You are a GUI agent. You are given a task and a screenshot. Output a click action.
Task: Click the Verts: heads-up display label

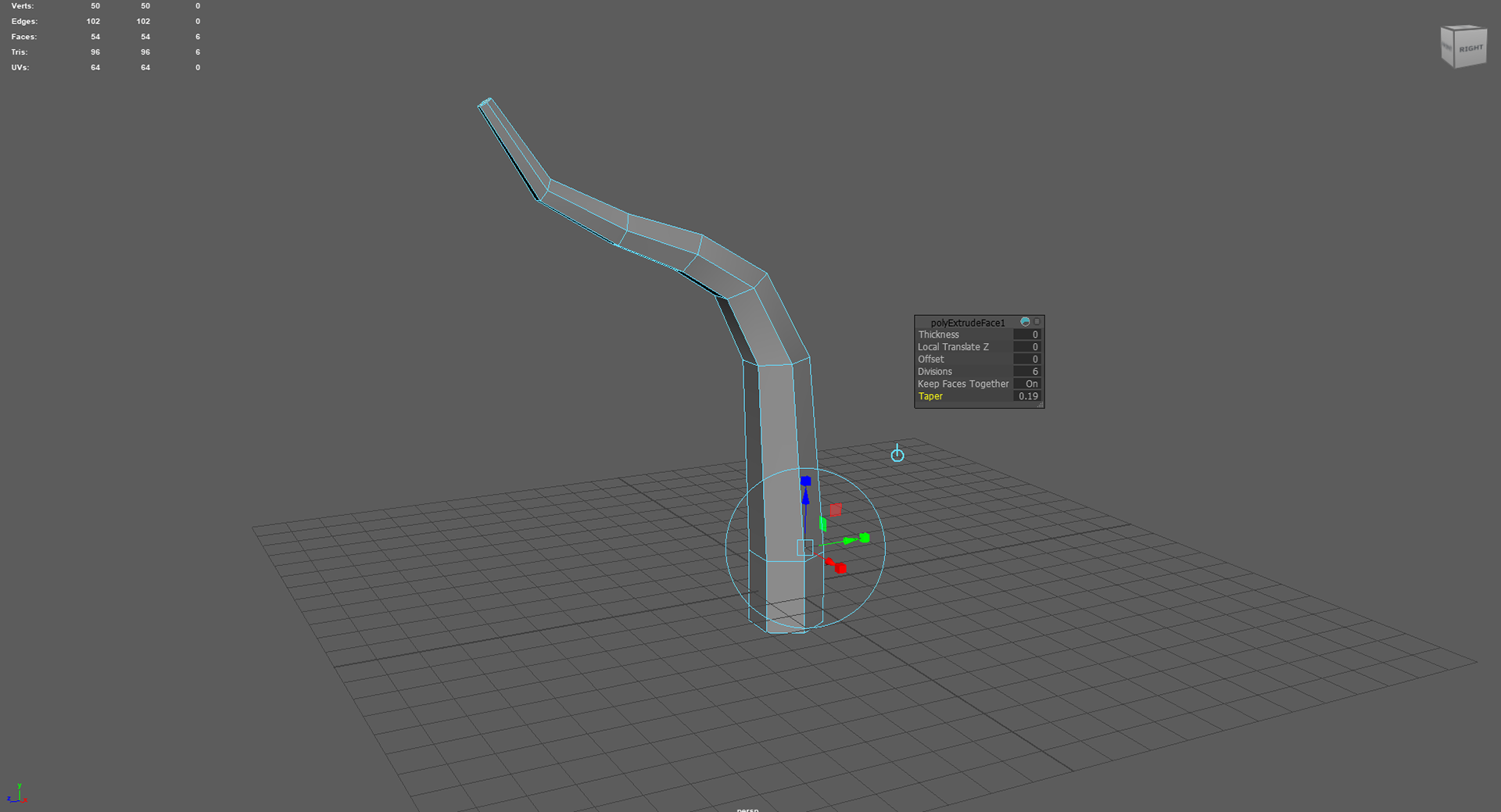(x=23, y=5)
